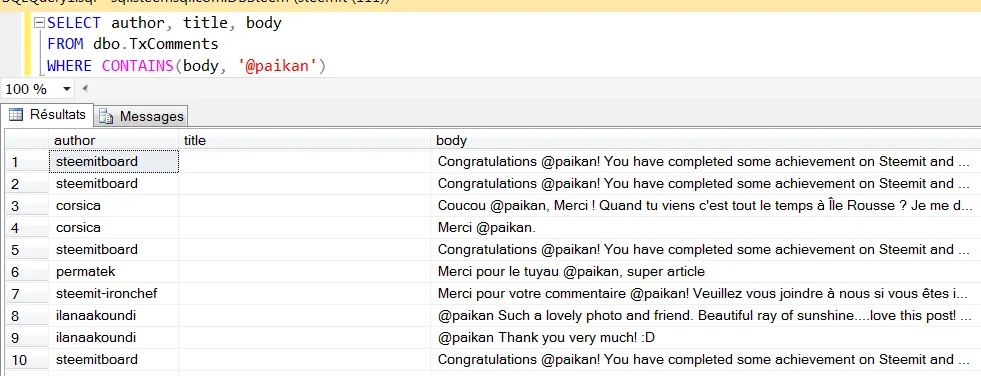Click author cell 'permatek'
Viewport: 981px width, 376px height.
coord(114,272)
